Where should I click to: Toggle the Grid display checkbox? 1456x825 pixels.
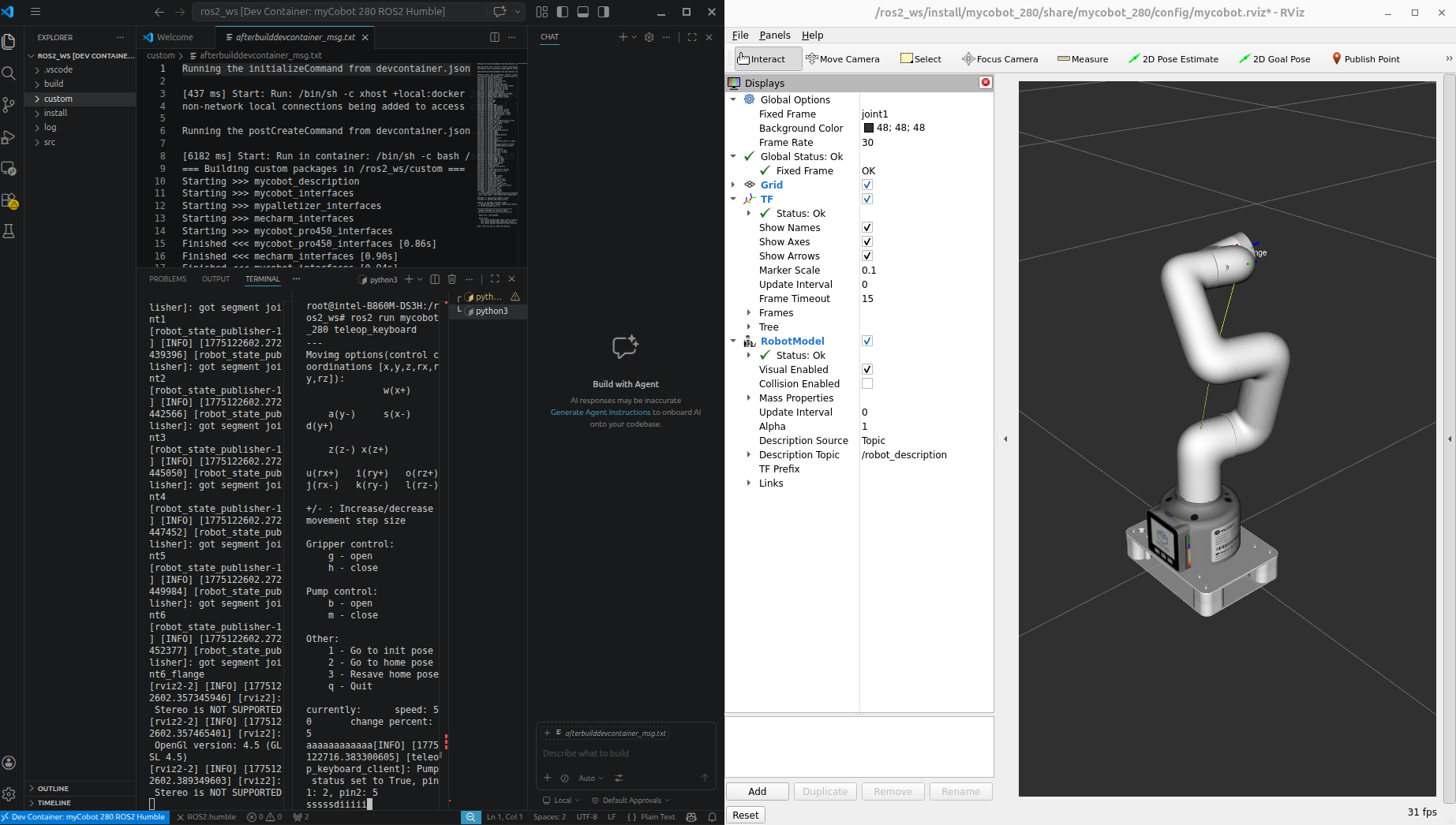click(x=867, y=185)
